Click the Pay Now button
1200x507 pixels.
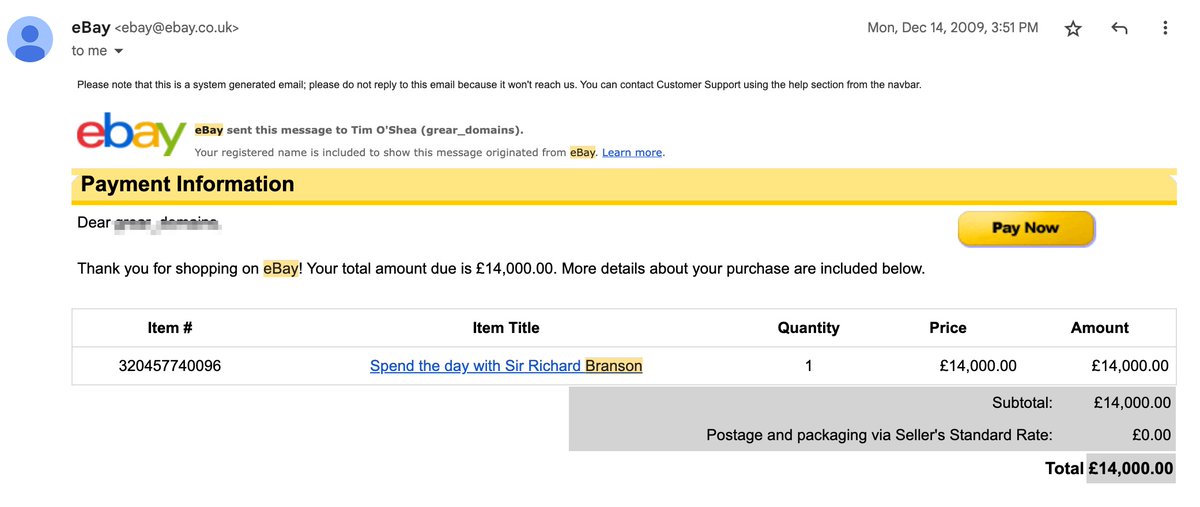pos(1026,228)
